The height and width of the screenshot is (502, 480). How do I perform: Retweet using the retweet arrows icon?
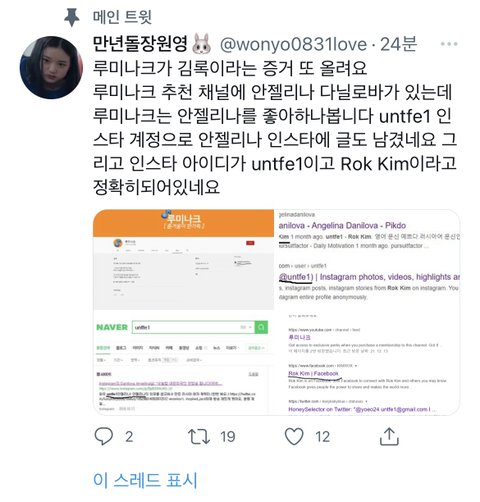pyautogui.click(x=199, y=437)
